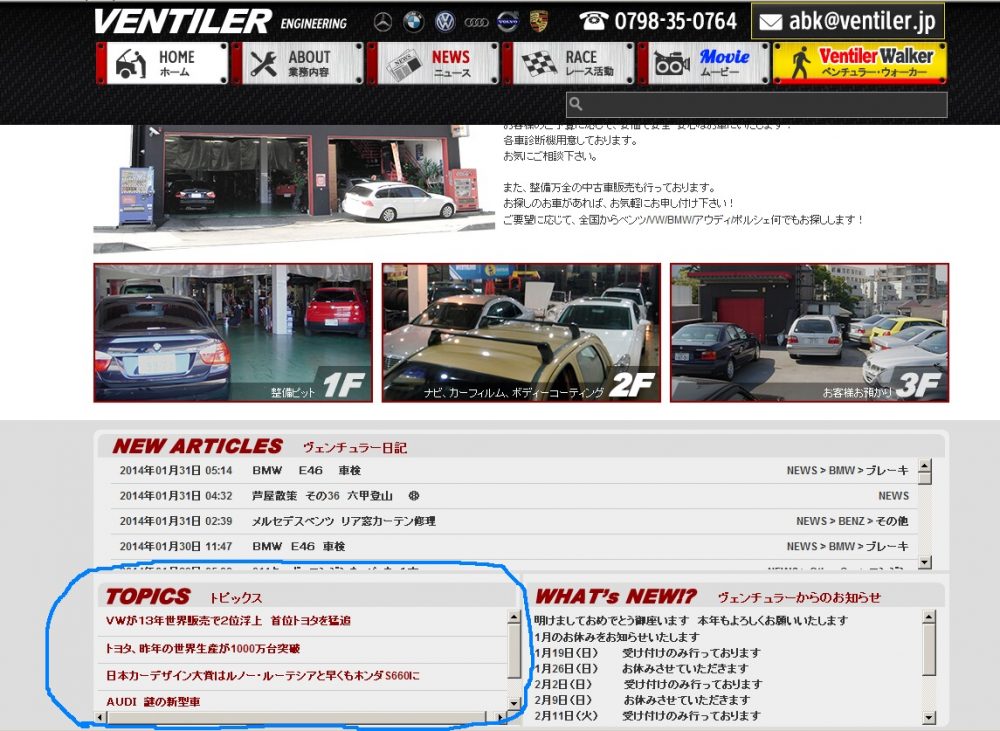Click notice '2月2日(日) 受け付けのみ行っております'
Image resolution: width=1000 pixels, height=731 pixels.
(648, 684)
